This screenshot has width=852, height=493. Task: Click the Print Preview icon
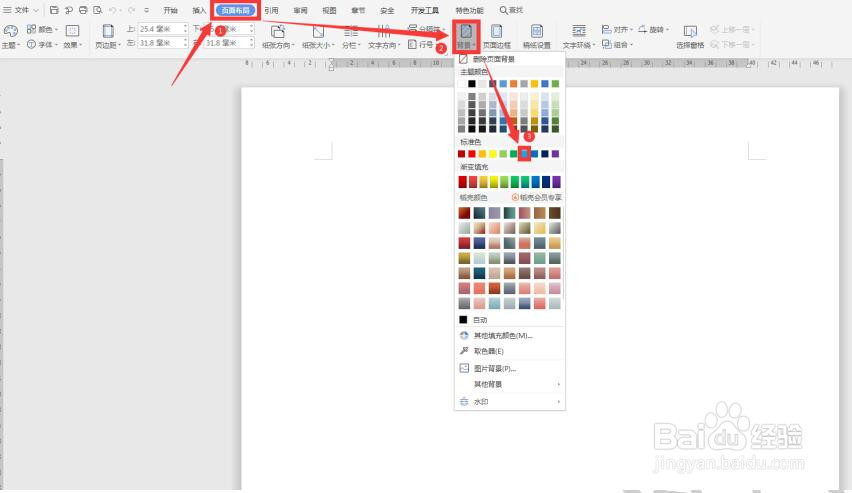pyautogui.click(x=97, y=10)
